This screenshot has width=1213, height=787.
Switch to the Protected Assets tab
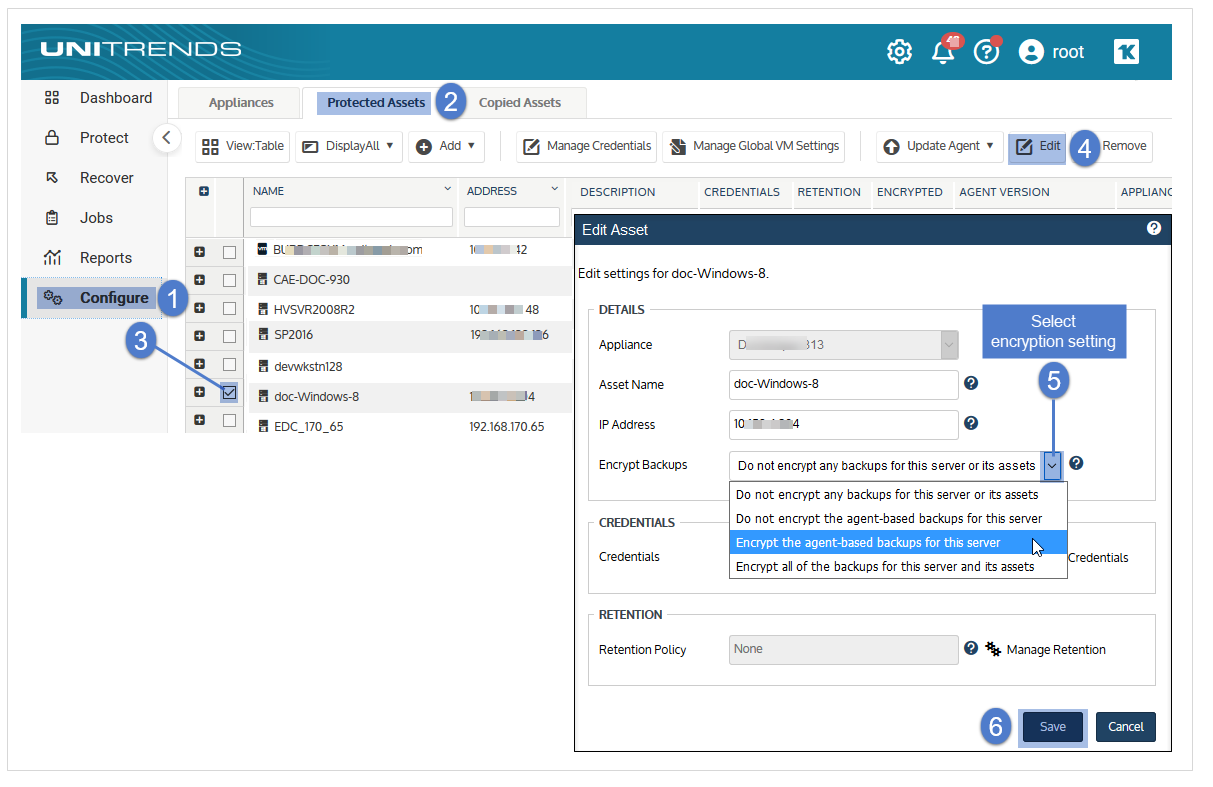pyautogui.click(x=376, y=103)
